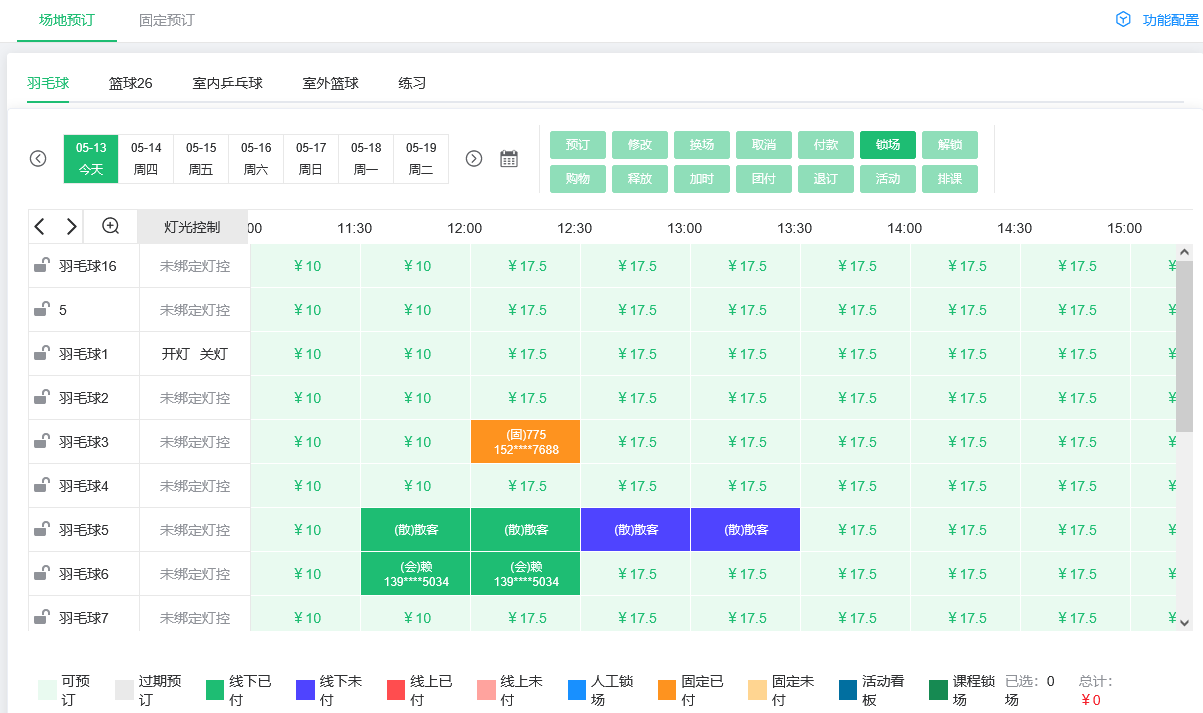Viewport: 1203px width, 713px height.
Task: Select the 羽毛球 sport tab
Action: tap(48, 83)
